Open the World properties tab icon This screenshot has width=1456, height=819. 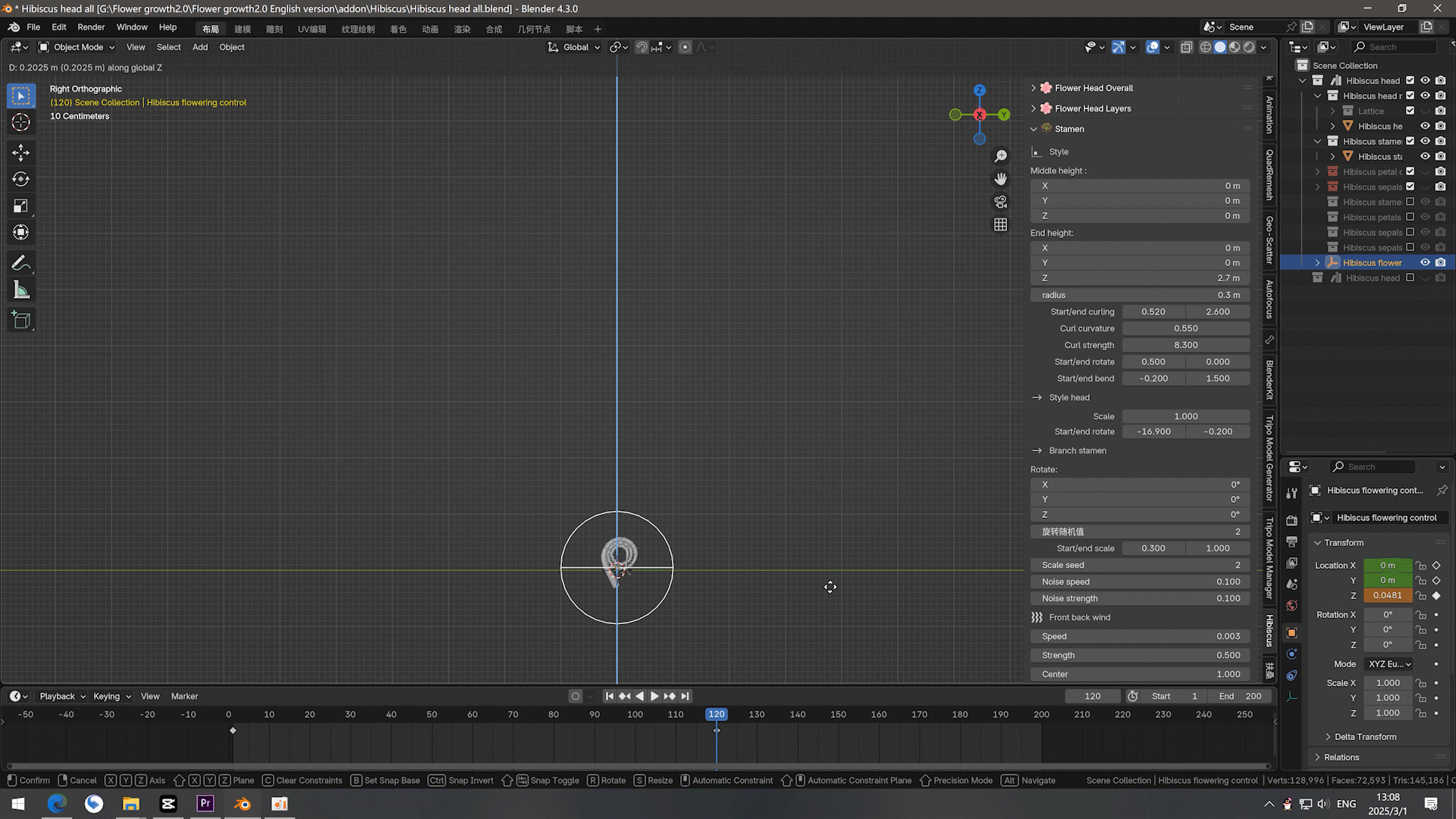pos(1292,605)
